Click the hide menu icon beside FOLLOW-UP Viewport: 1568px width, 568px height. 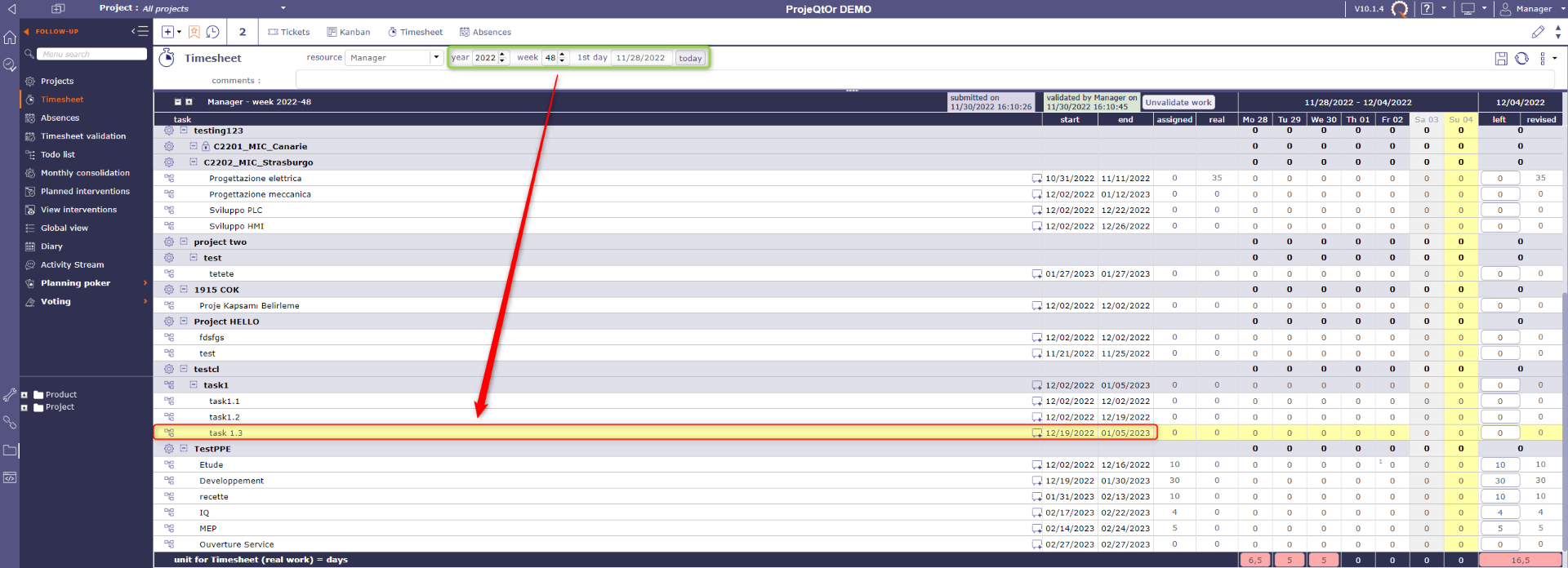click(140, 31)
